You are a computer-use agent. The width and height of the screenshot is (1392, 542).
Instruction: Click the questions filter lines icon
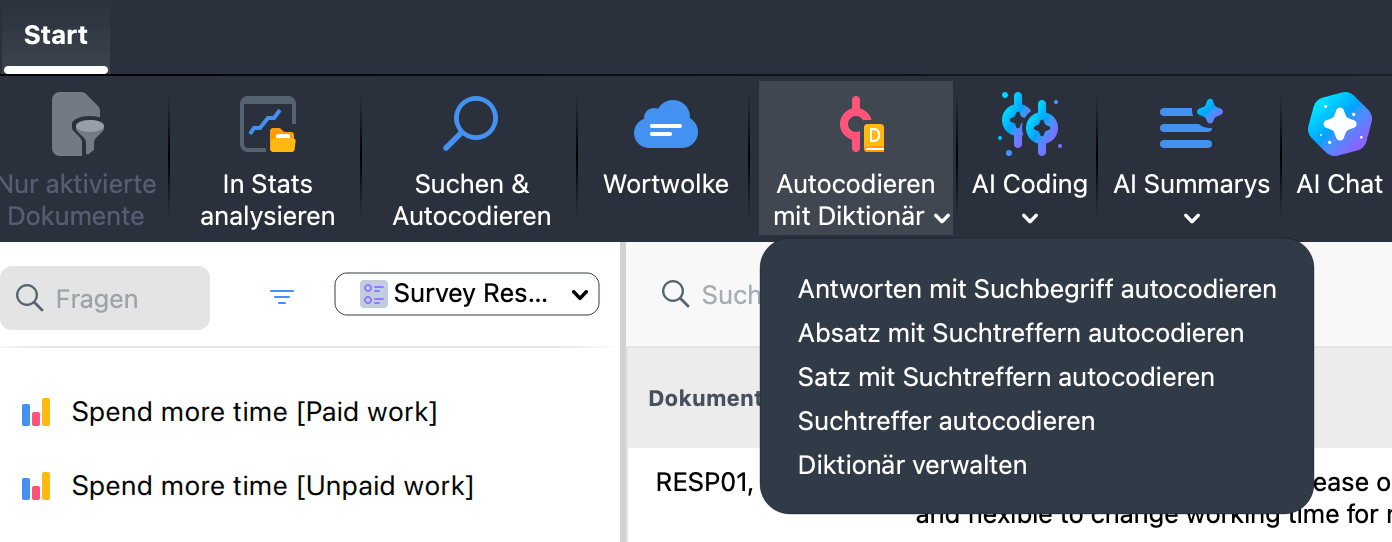click(x=282, y=297)
